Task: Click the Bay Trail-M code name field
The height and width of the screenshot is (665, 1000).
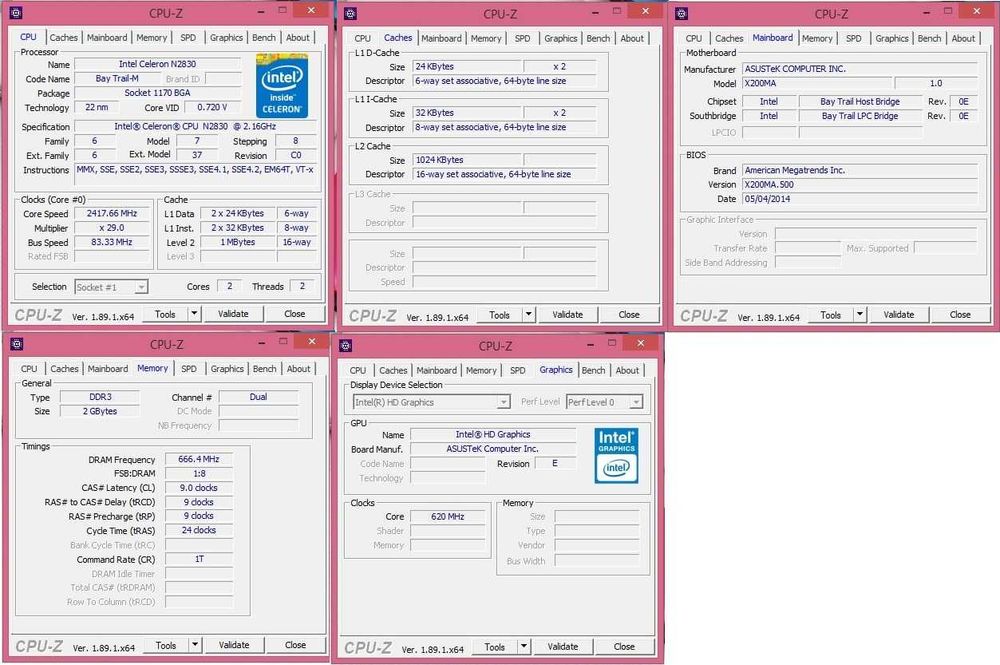Action: pos(117,78)
